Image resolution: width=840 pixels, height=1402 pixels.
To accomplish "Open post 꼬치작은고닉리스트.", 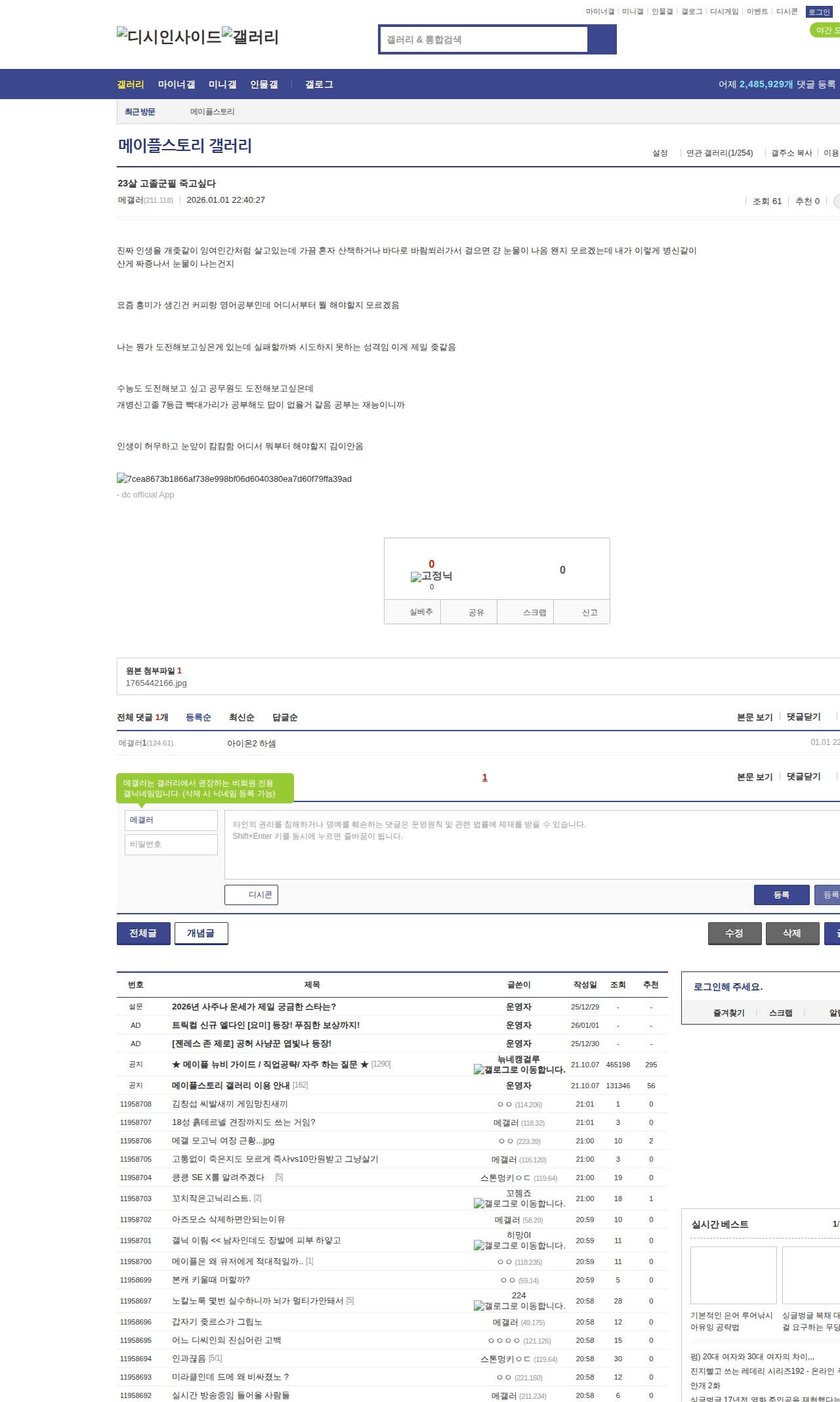I will [x=211, y=1199].
